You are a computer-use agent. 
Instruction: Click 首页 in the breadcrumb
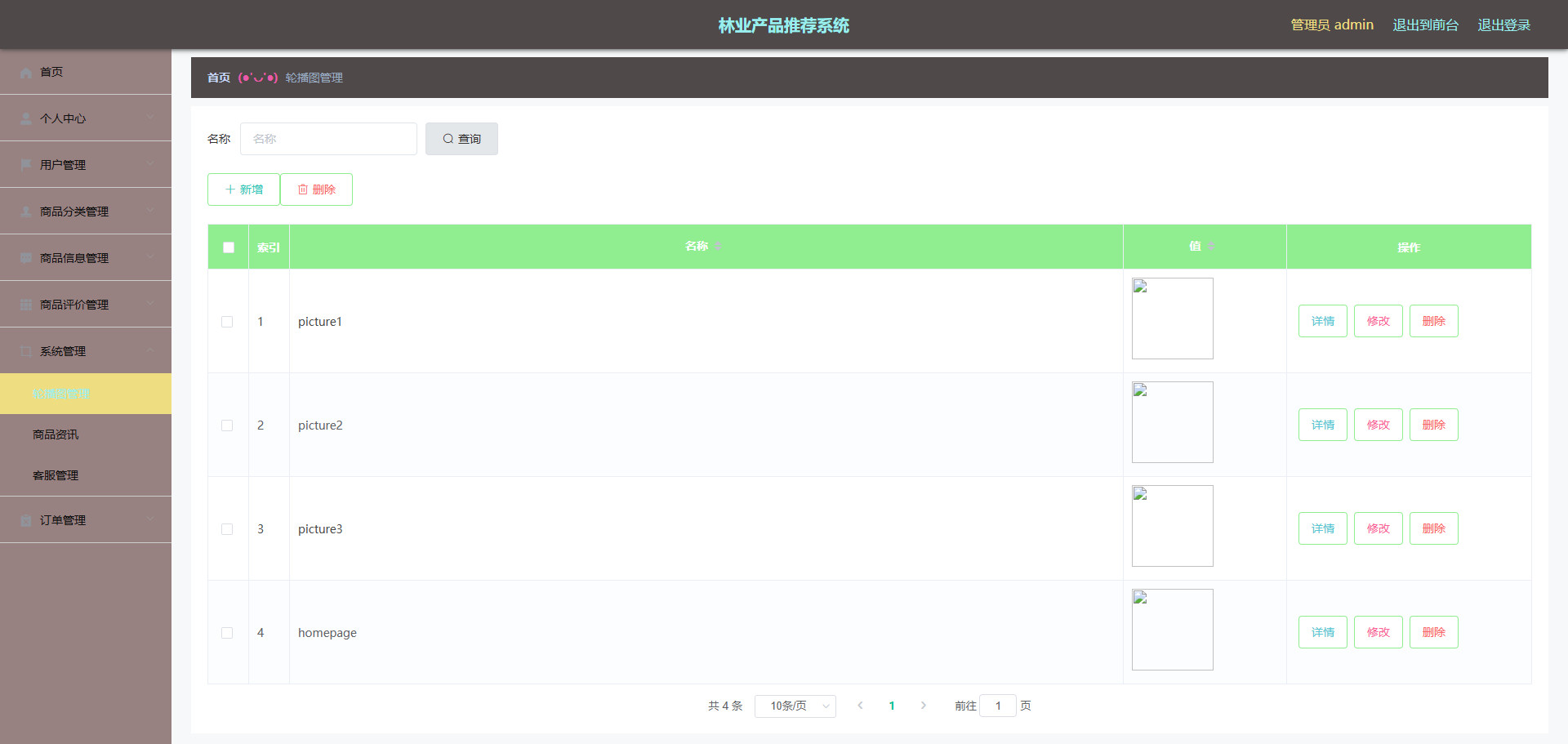click(x=218, y=78)
